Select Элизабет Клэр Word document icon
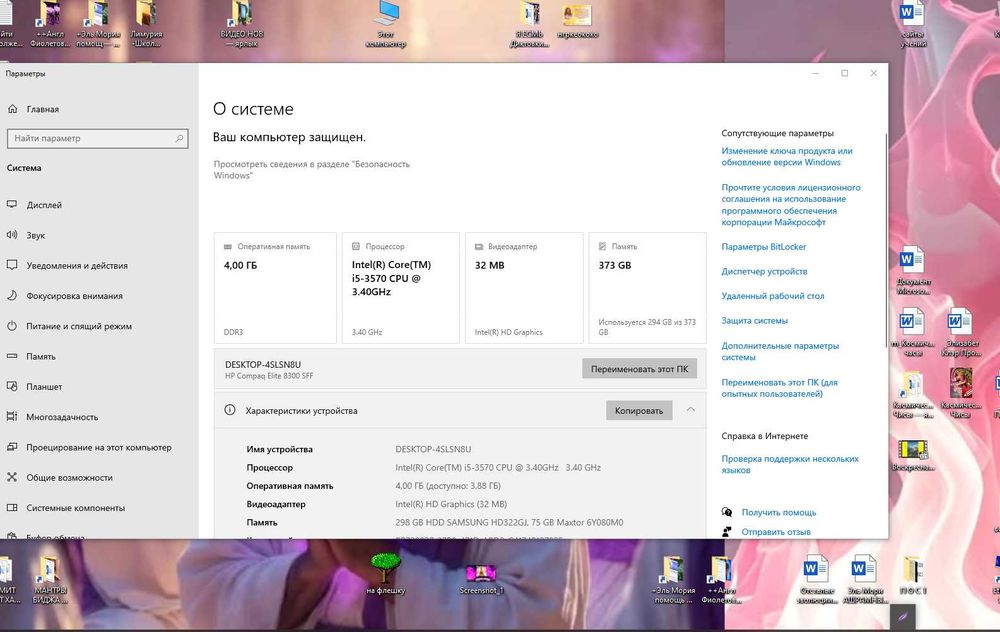 [960, 332]
